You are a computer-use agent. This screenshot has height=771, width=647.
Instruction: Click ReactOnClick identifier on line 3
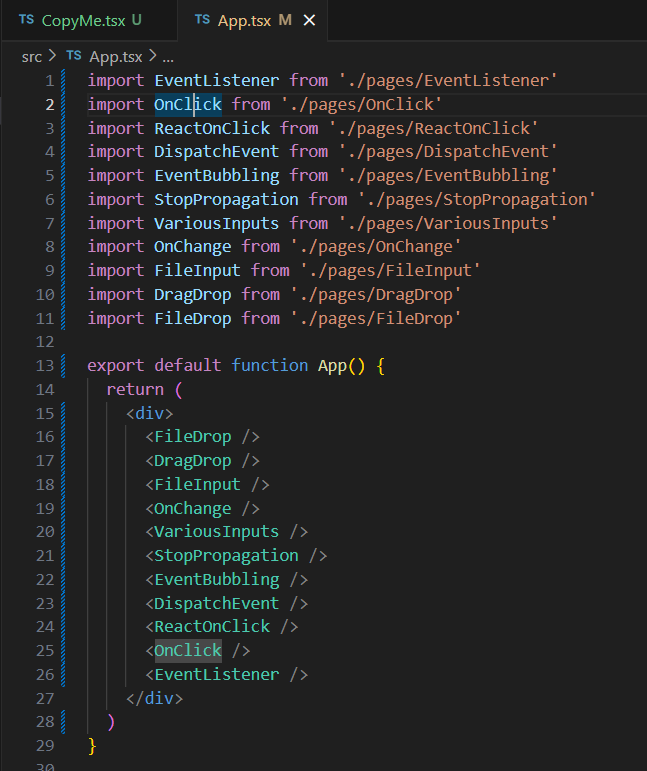coord(212,128)
